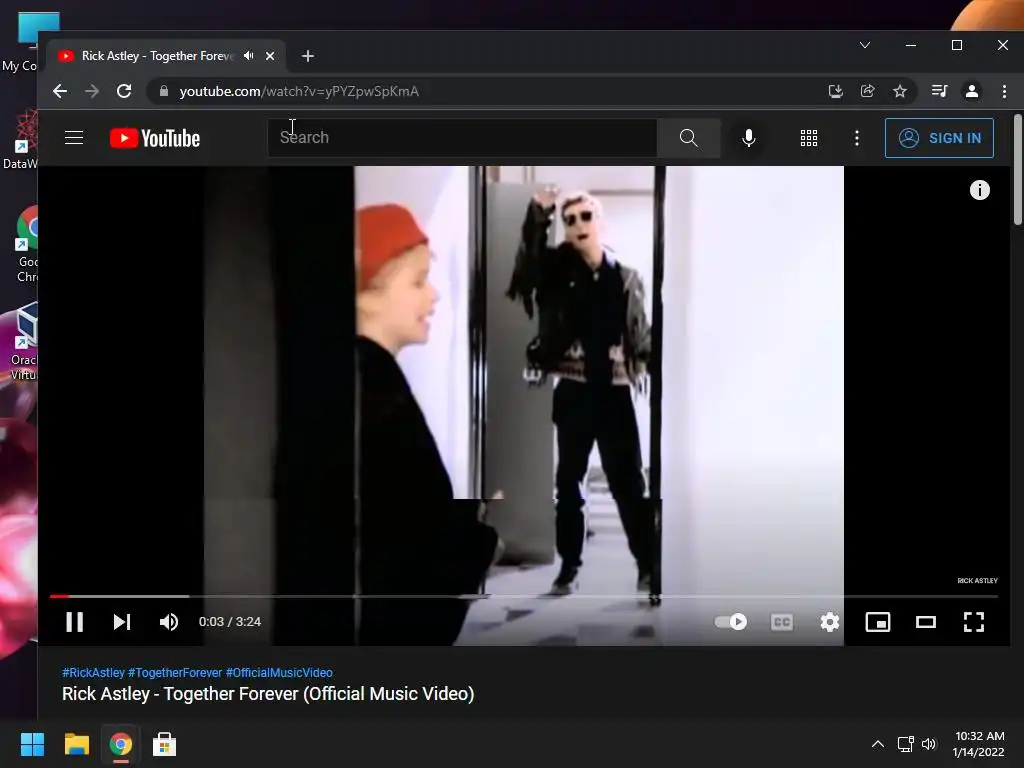Open YouTube settings three-dot menu
This screenshot has height=768, width=1024.
(857, 138)
